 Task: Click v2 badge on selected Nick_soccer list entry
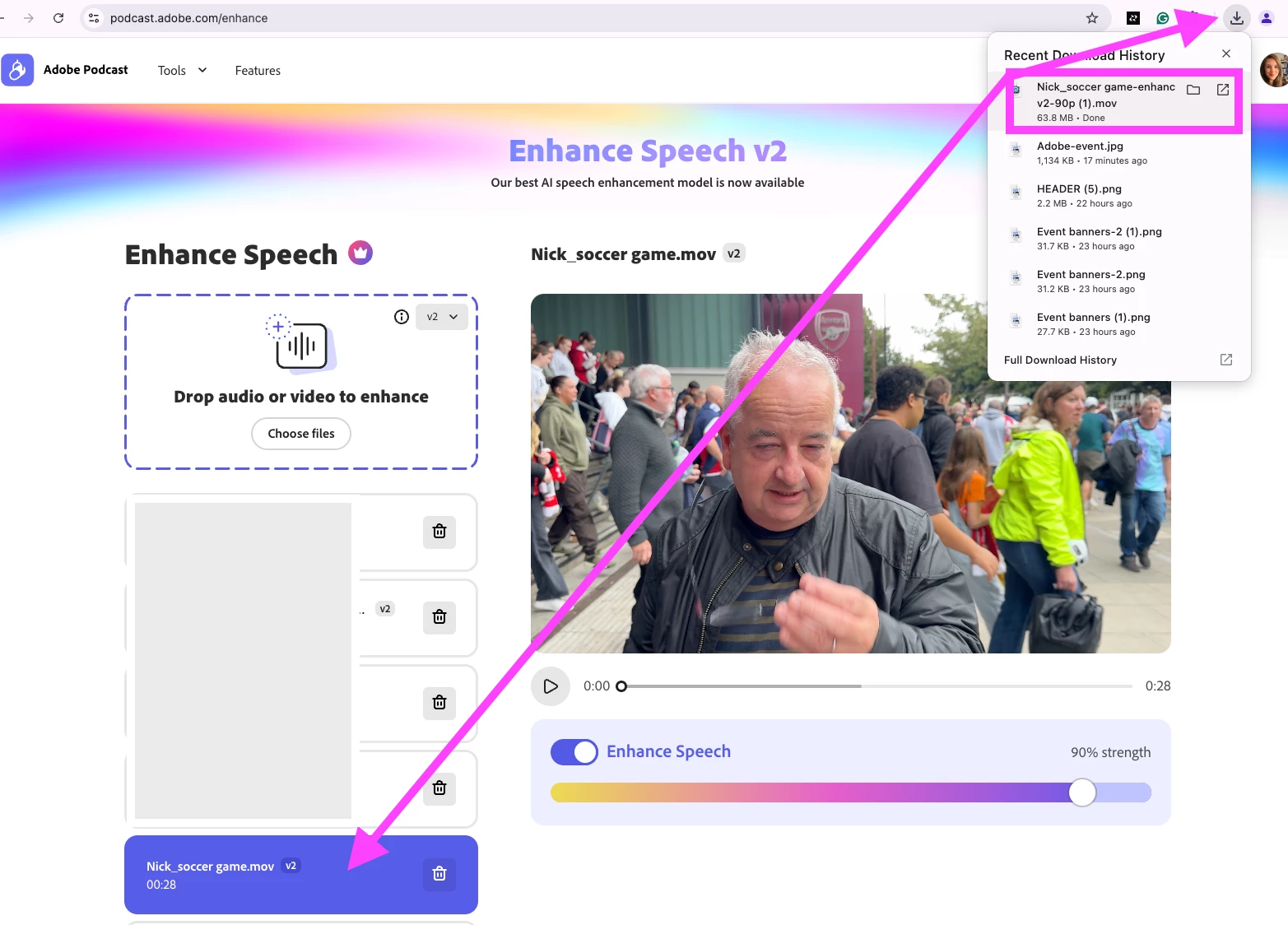coord(291,866)
